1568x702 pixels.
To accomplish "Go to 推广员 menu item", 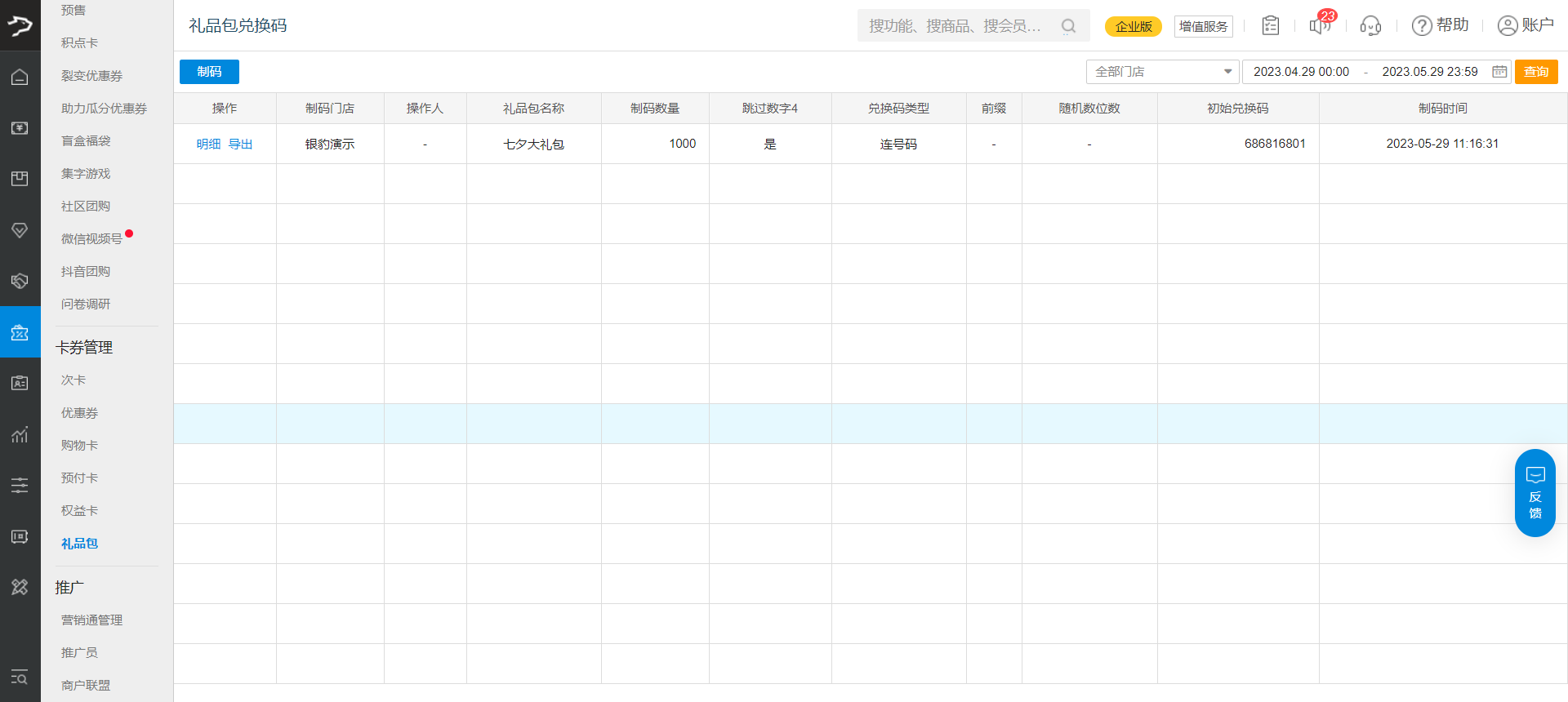I will [79, 652].
